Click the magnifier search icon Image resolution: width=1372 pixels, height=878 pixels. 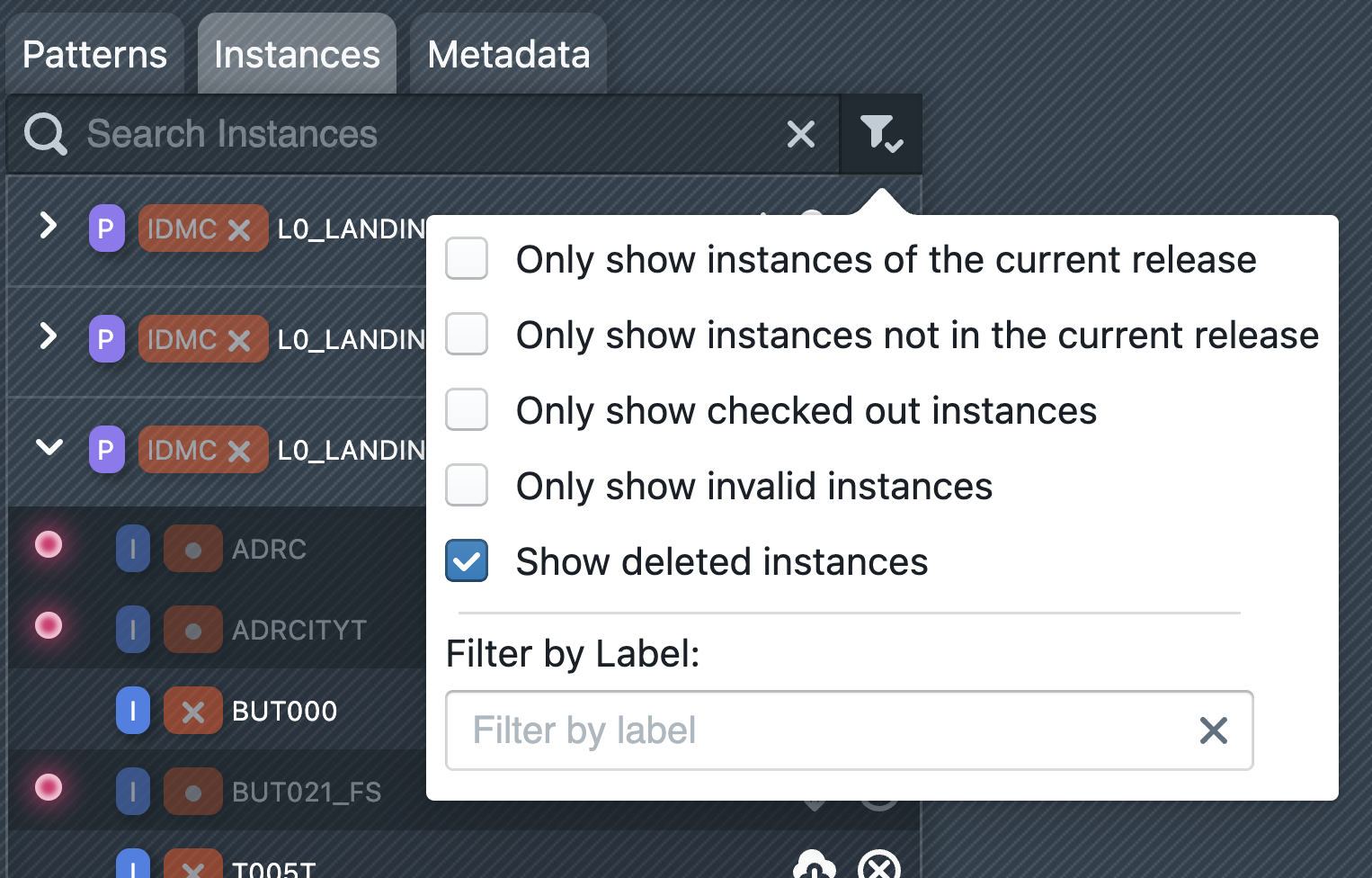(x=45, y=134)
